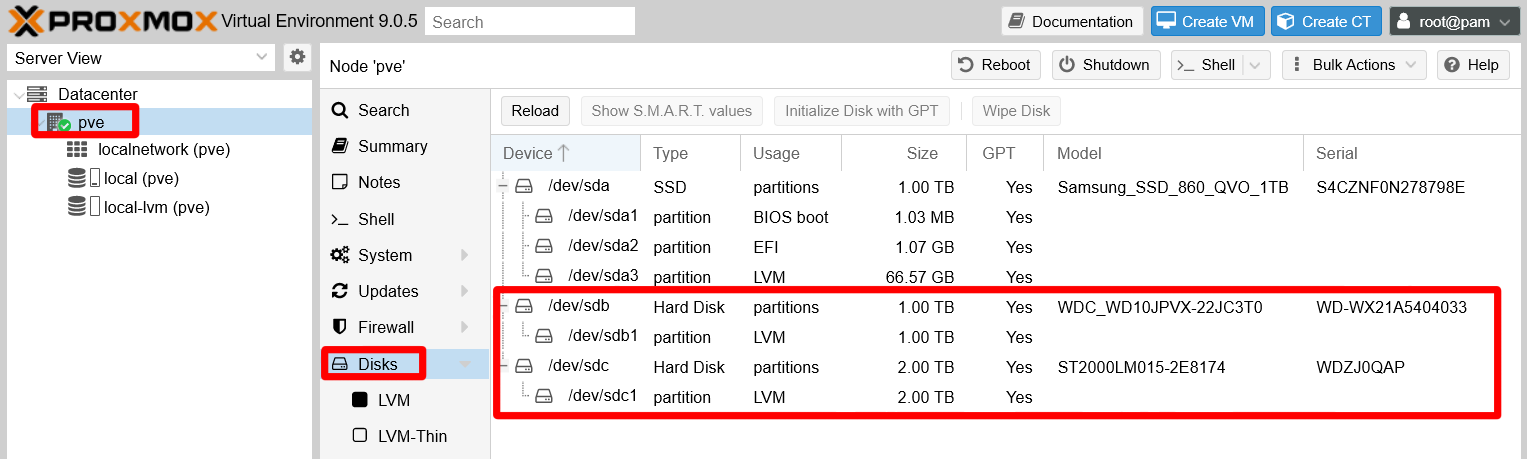Select serial WD-WX21A5404033
The image size is (1527, 459).
(1392, 307)
